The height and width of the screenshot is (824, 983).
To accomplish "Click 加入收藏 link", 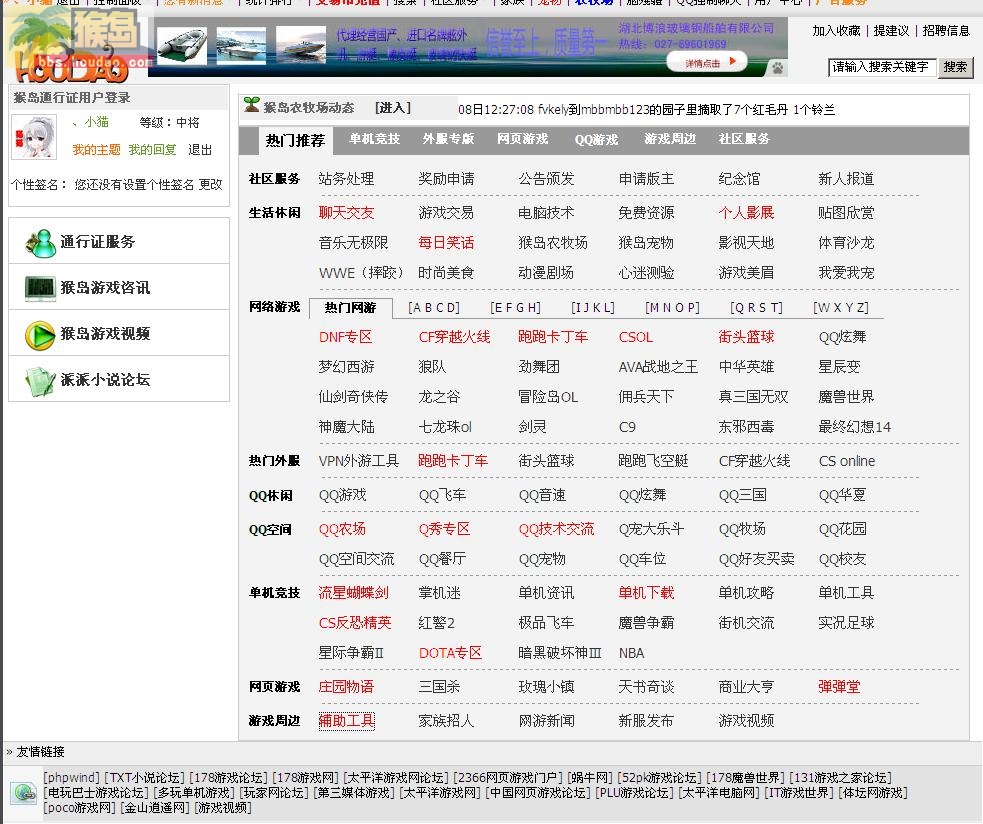I will click(x=836, y=31).
